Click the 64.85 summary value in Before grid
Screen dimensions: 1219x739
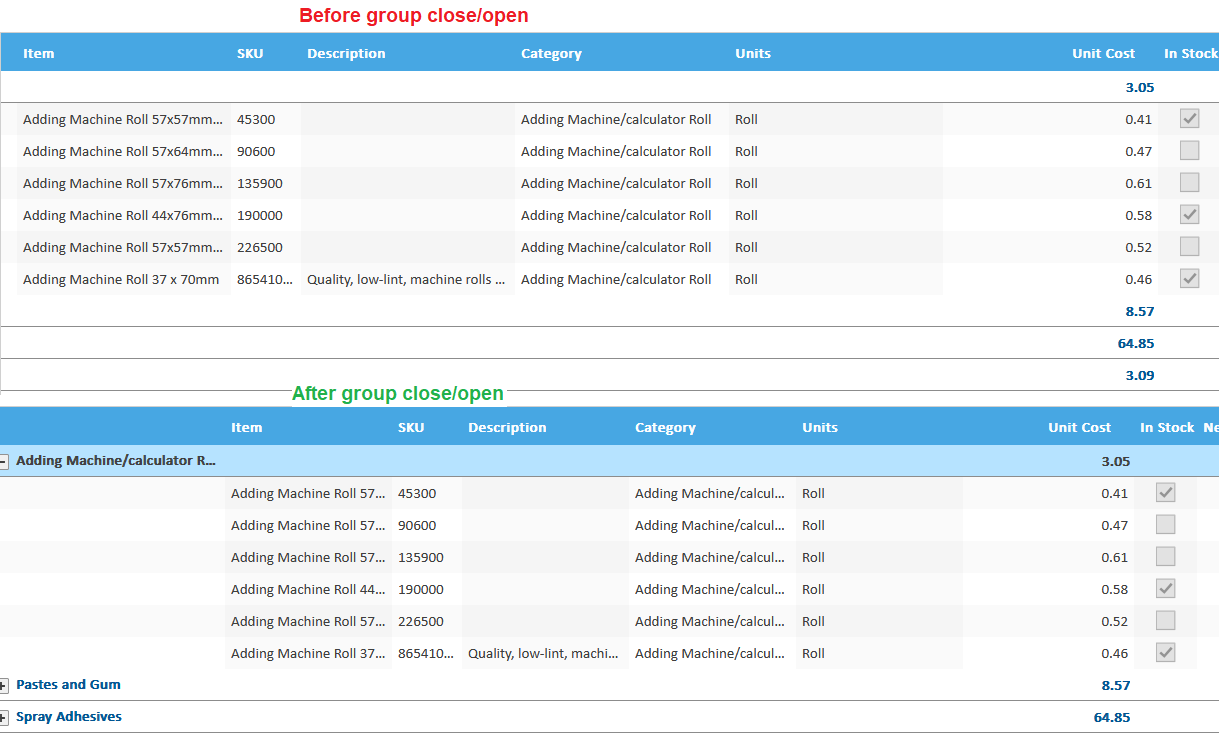pyautogui.click(x=1136, y=343)
